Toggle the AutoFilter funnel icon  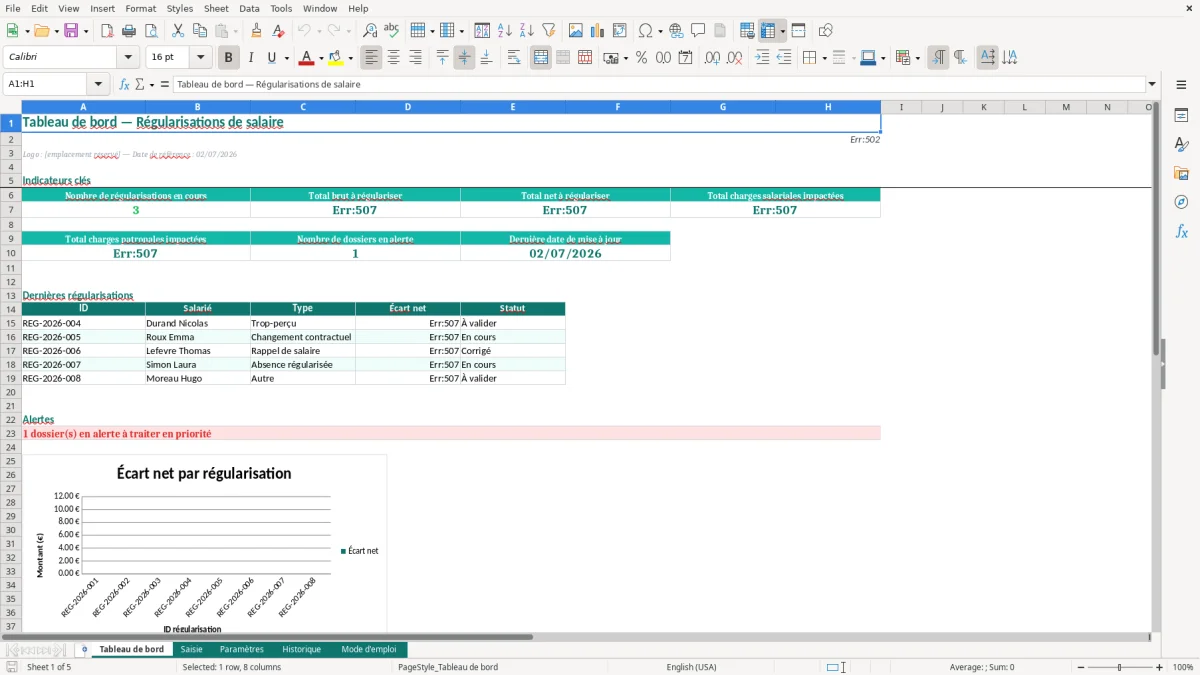(549, 31)
